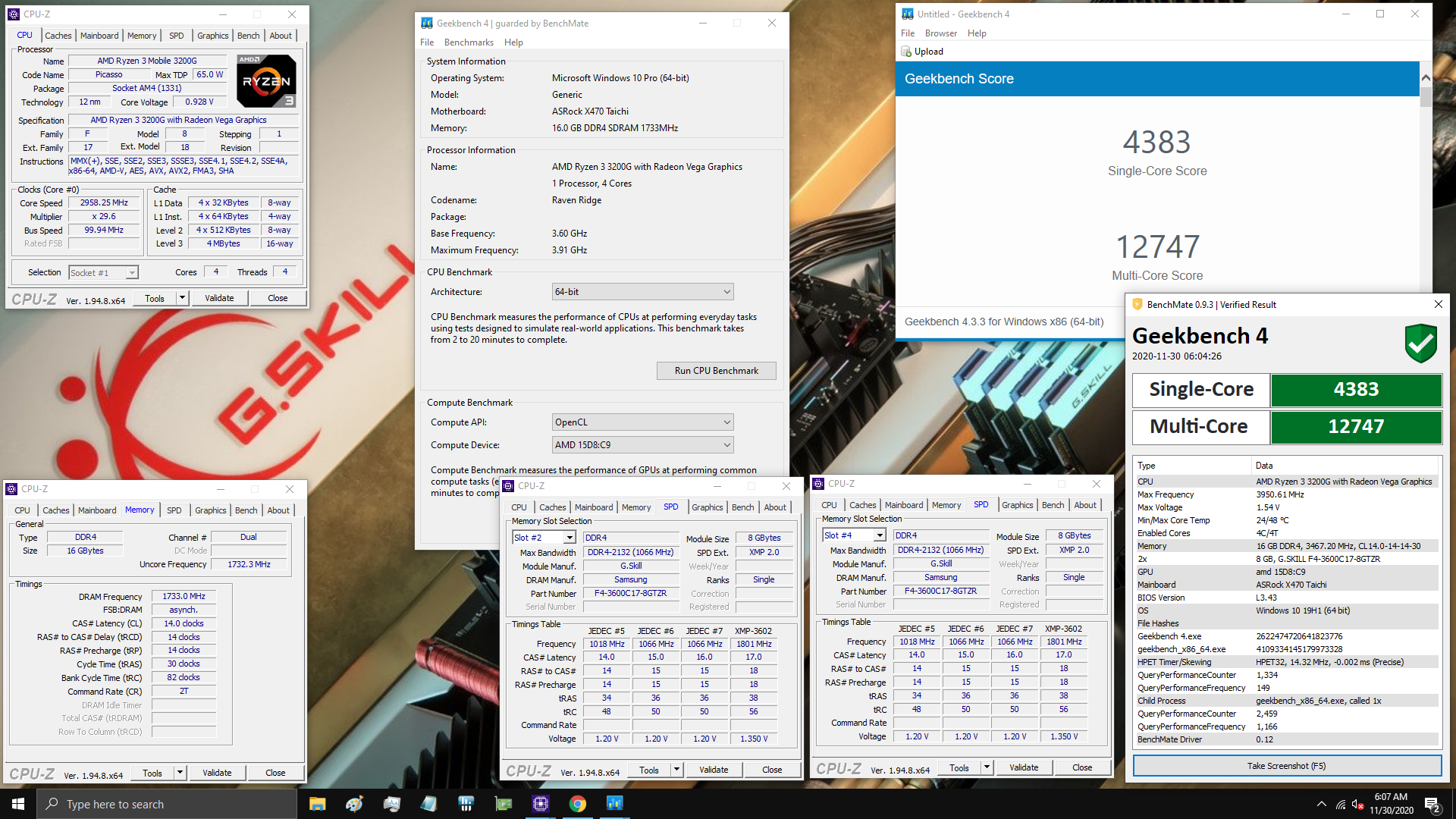Click the Max Frequency 3950.61 MHz row

(x=1286, y=495)
